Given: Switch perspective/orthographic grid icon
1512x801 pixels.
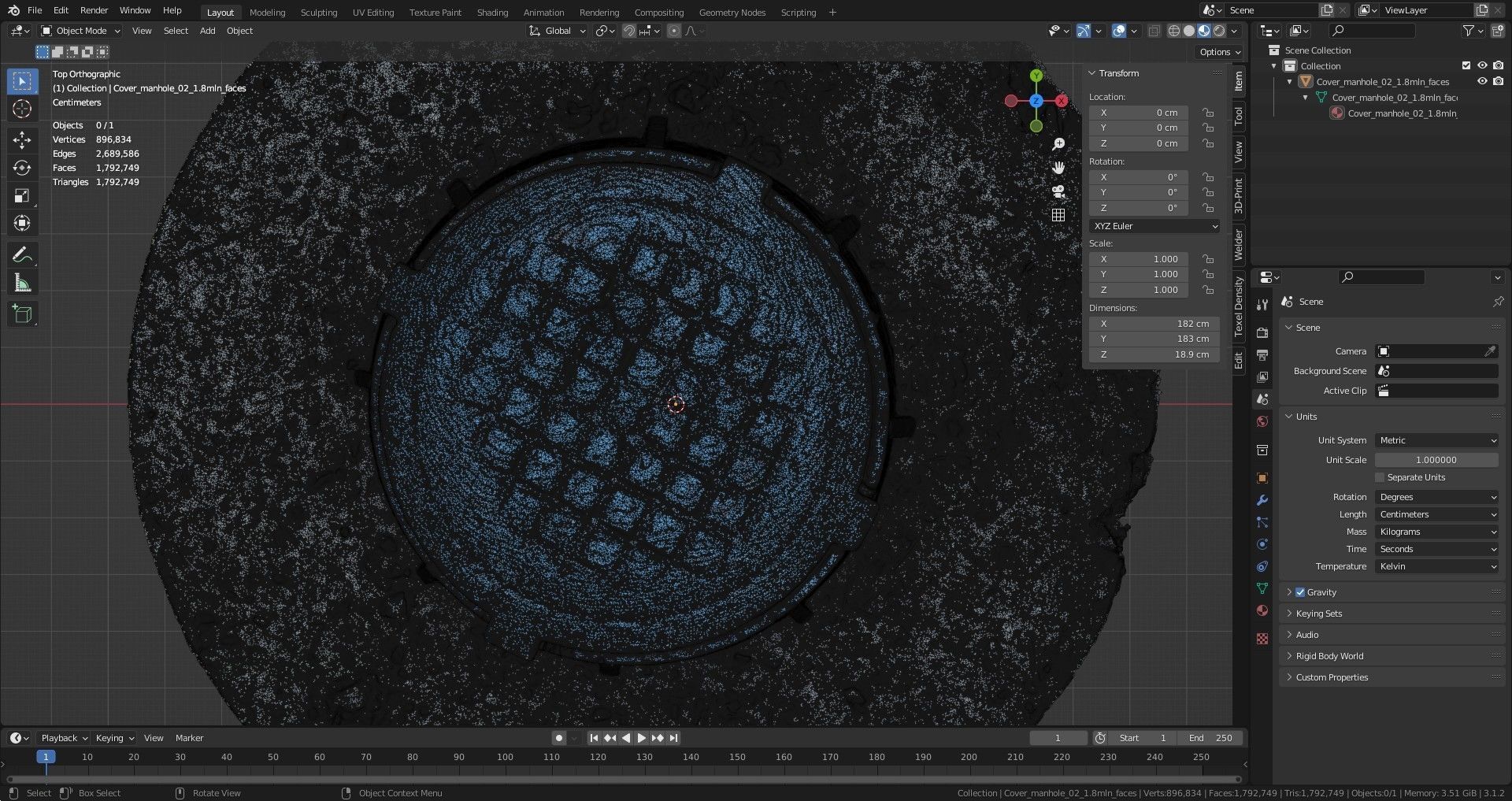Looking at the screenshot, I should point(1058,215).
